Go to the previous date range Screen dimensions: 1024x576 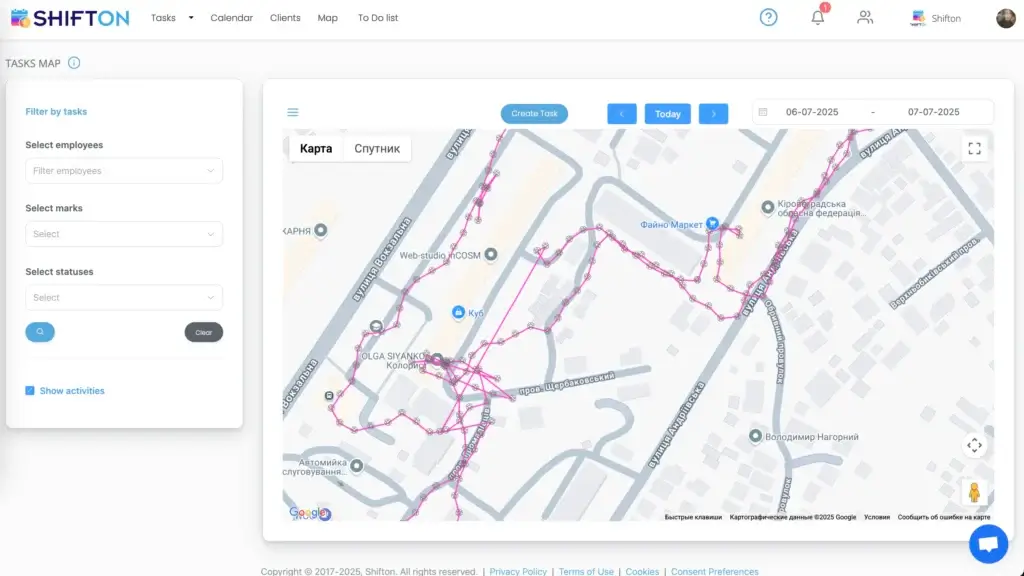point(621,114)
